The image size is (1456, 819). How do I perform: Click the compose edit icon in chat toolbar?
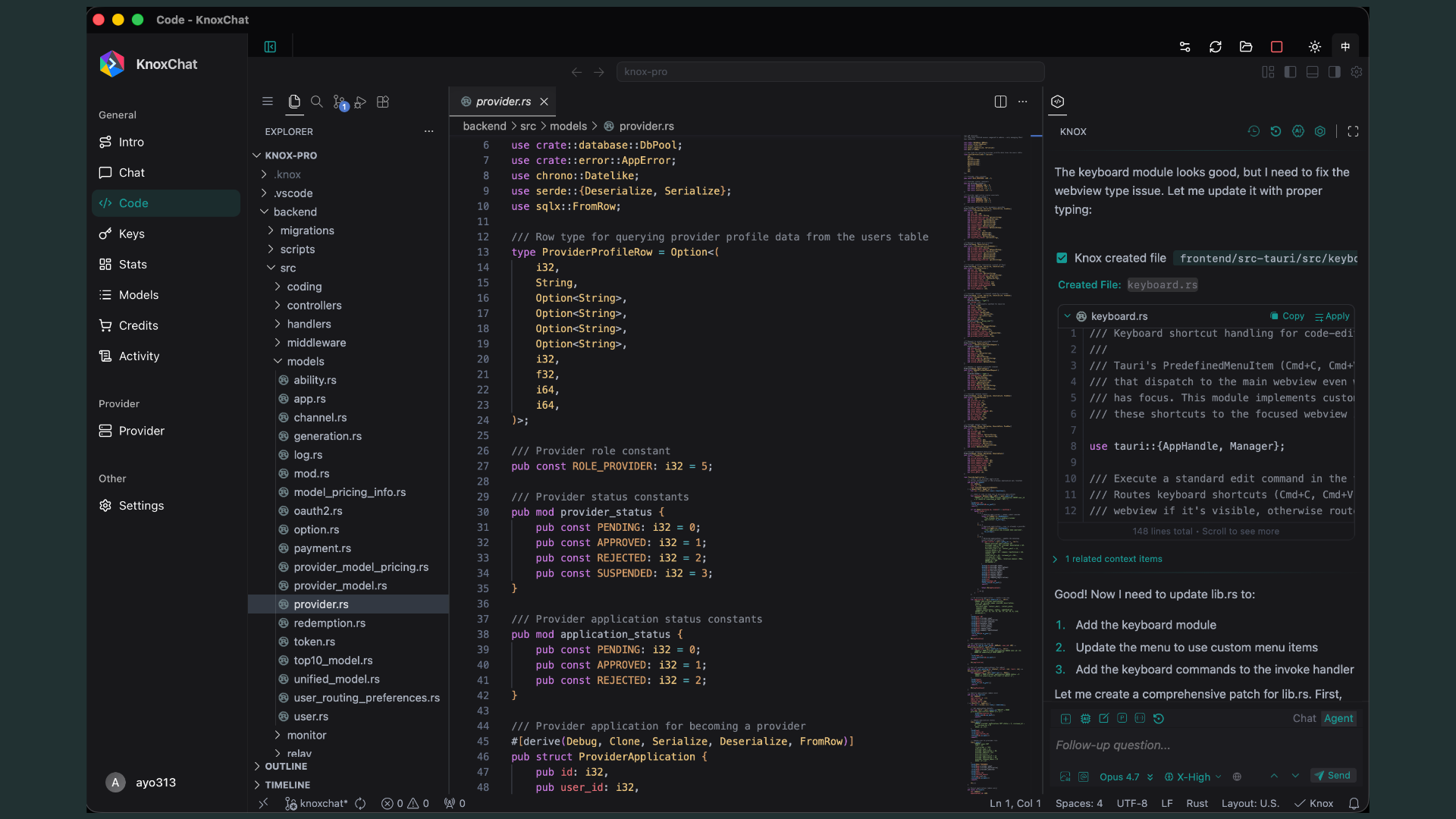click(1103, 719)
